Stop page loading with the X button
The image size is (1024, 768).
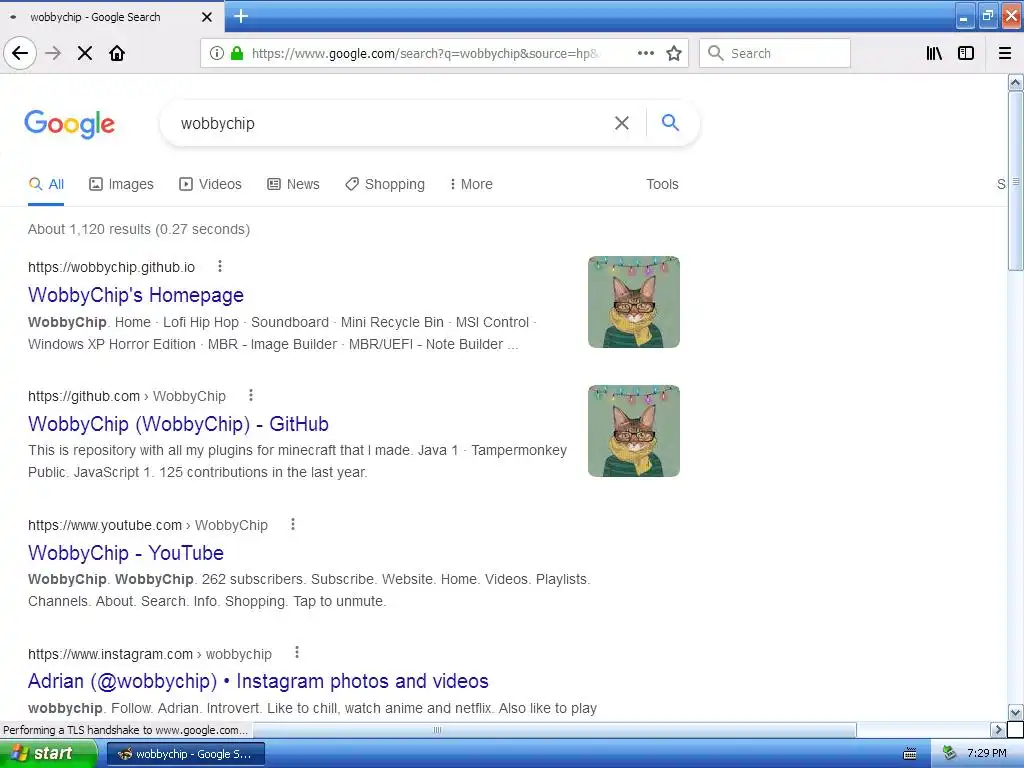85,53
